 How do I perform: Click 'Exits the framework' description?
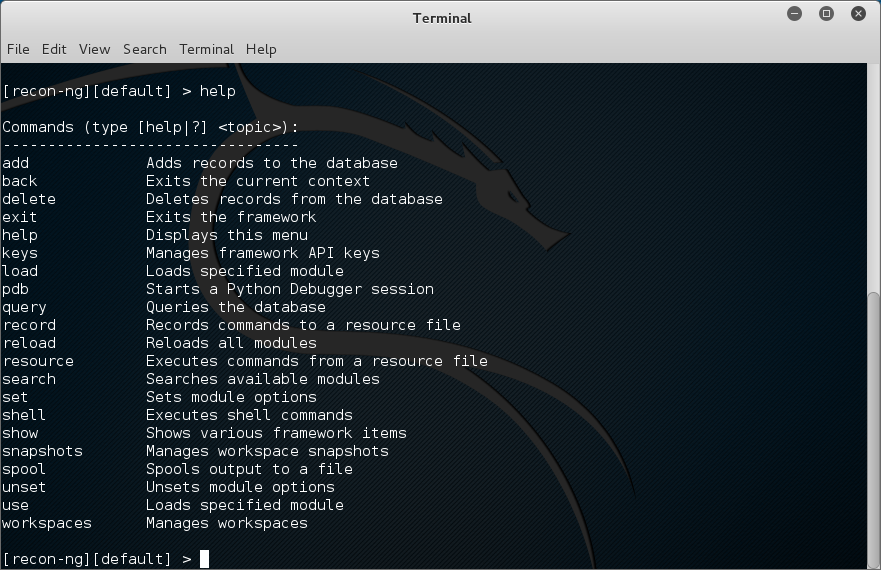pyautogui.click(x=231, y=217)
